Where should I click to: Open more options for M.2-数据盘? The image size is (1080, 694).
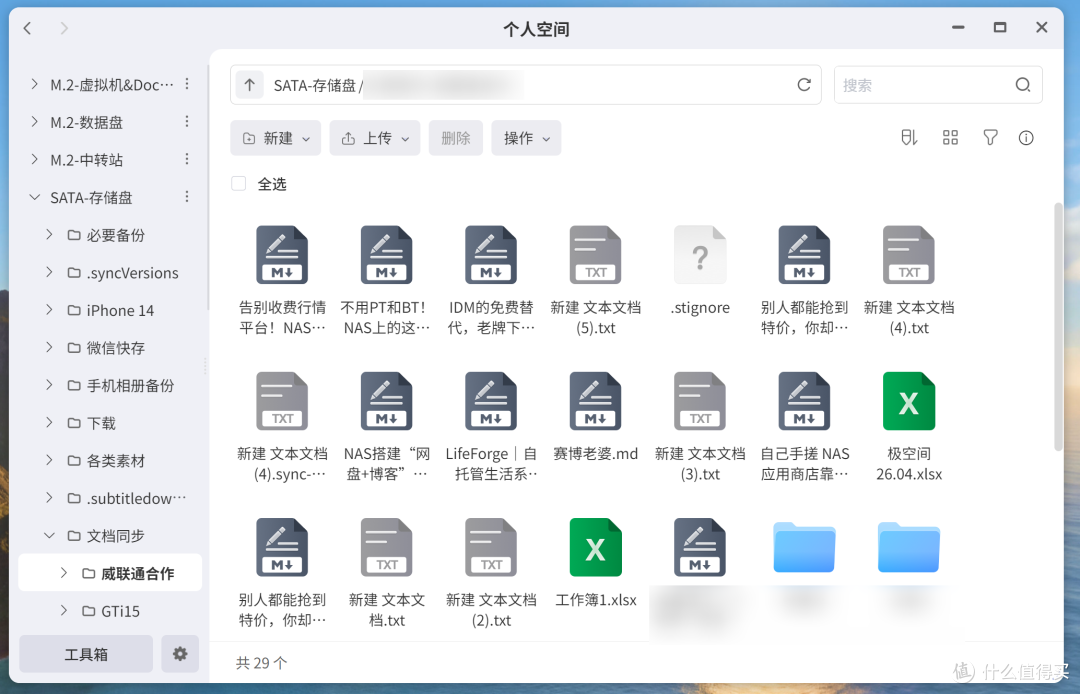click(187, 121)
